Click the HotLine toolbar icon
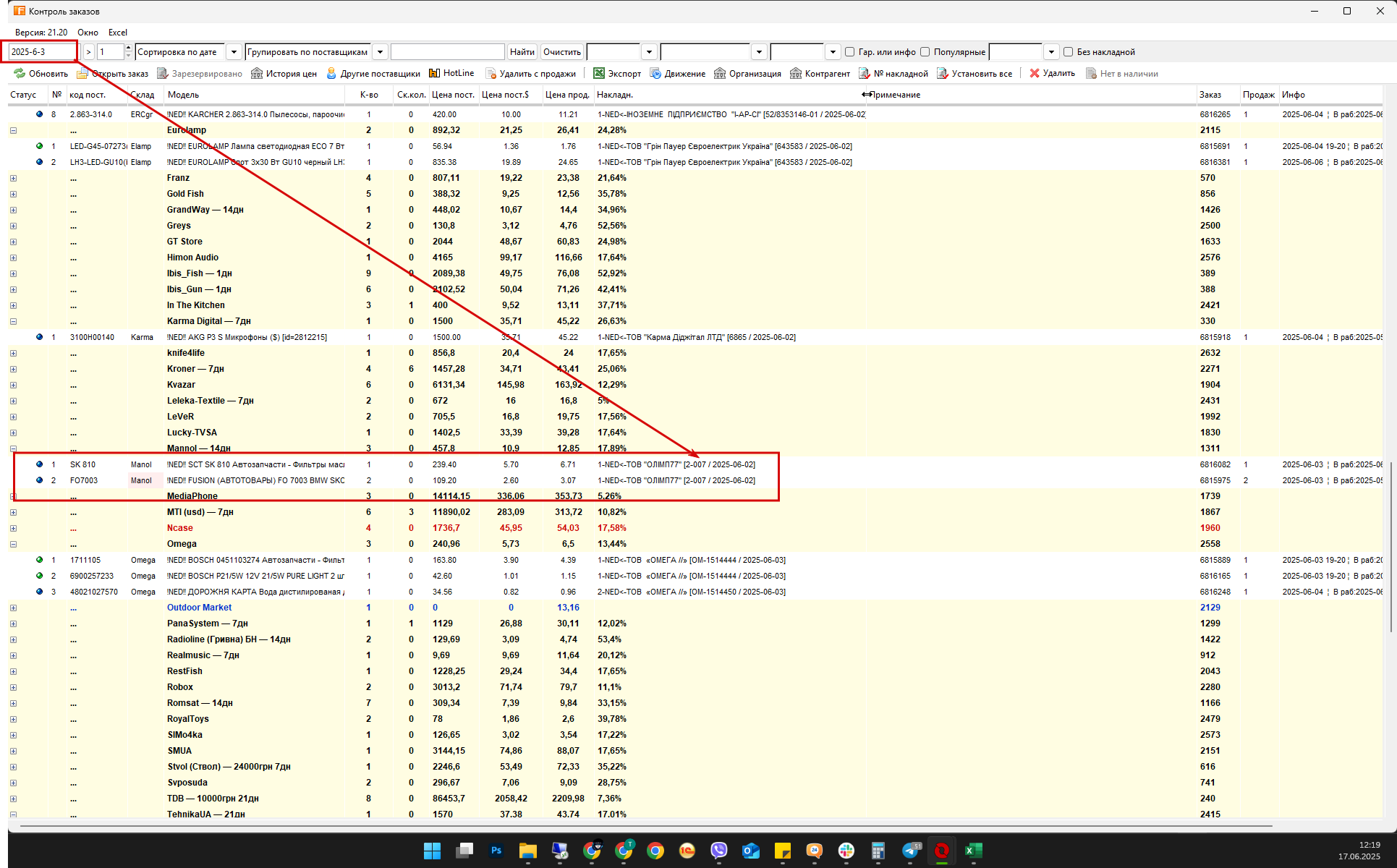This screenshot has height=868, width=1397. (434, 73)
